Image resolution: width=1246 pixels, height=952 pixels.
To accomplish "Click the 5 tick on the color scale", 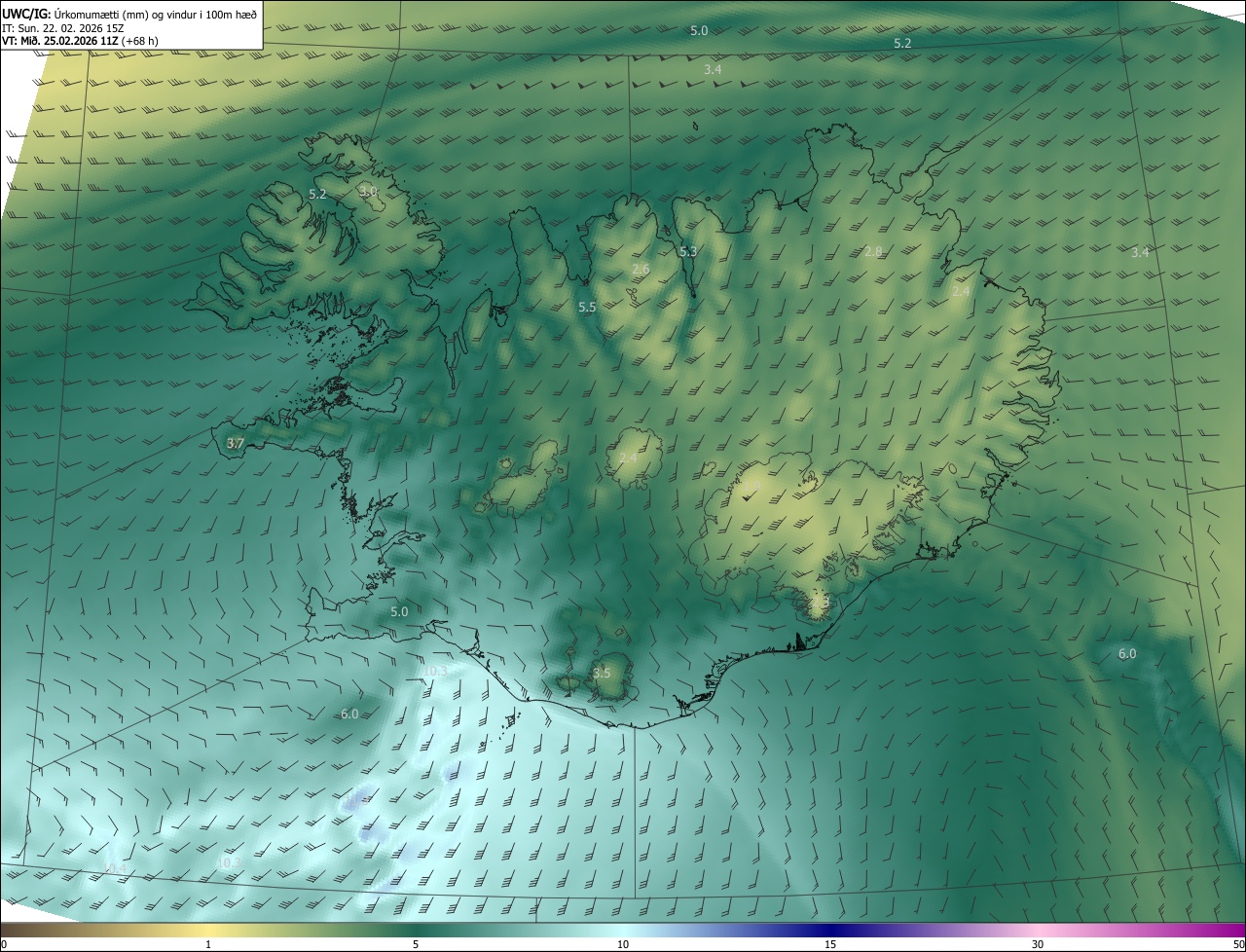I will click(x=416, y=944).
